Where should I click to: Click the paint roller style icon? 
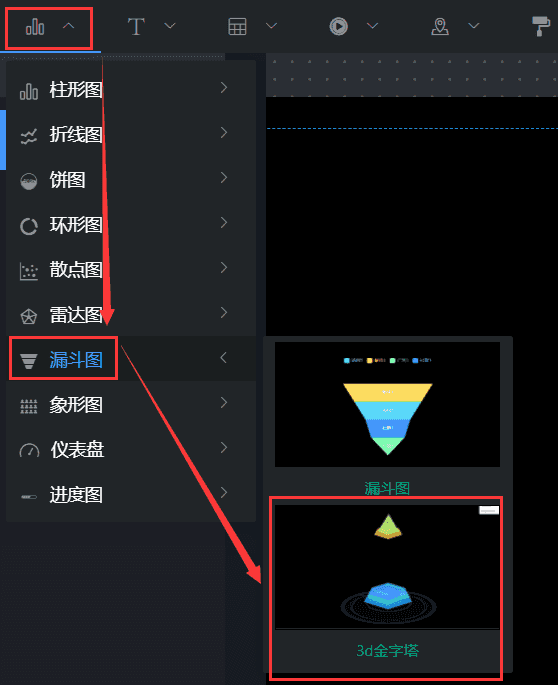[x=541, y=26]
